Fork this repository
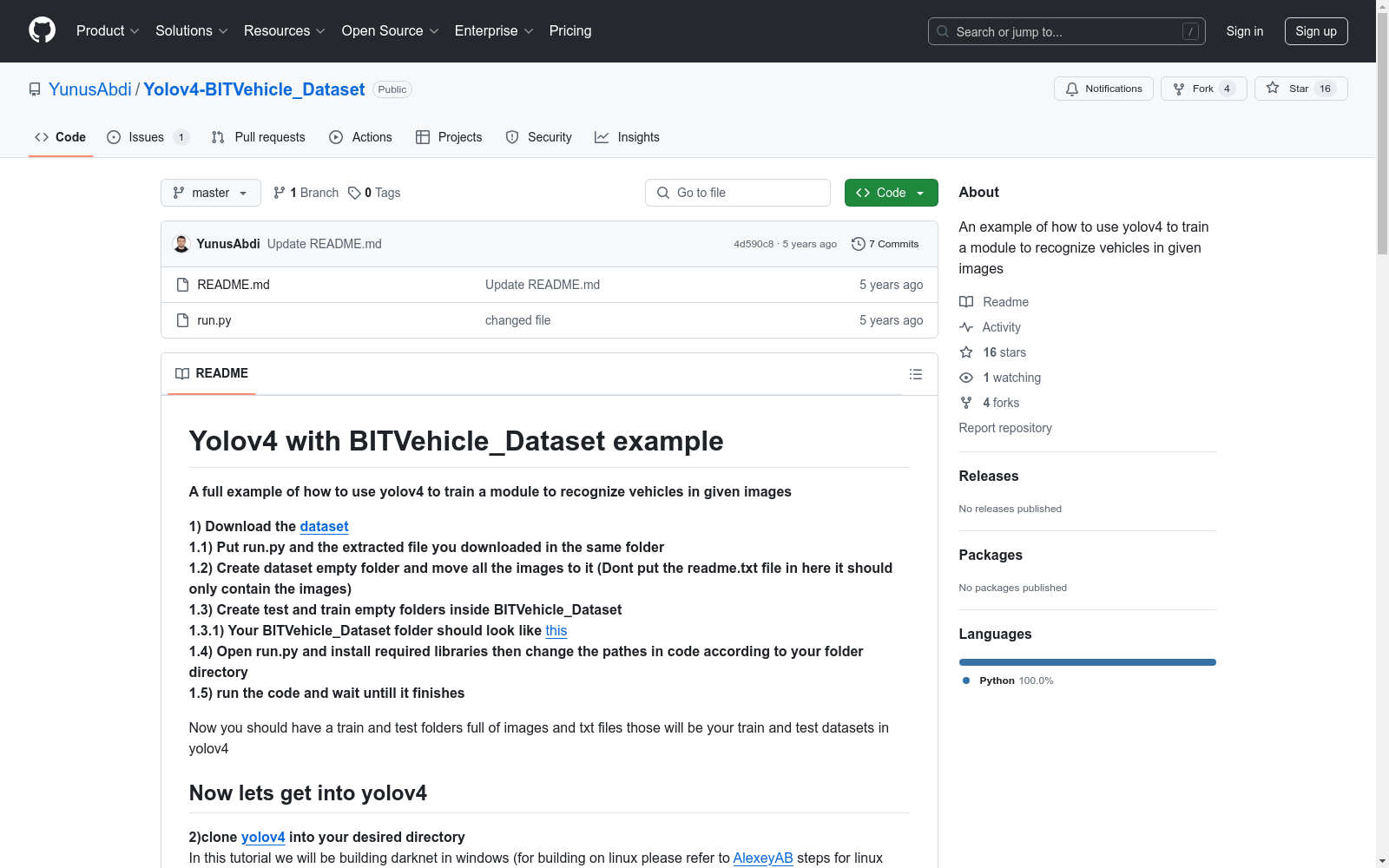This screenshot has width=1389, height=868. pyautogui.click(x=1203, y=89)
